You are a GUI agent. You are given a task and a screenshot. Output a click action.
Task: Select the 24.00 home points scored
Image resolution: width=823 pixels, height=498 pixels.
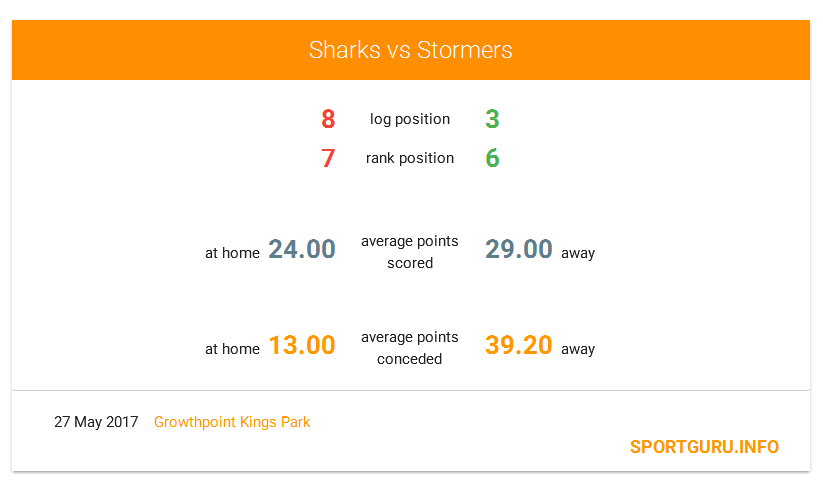[302, 249]
